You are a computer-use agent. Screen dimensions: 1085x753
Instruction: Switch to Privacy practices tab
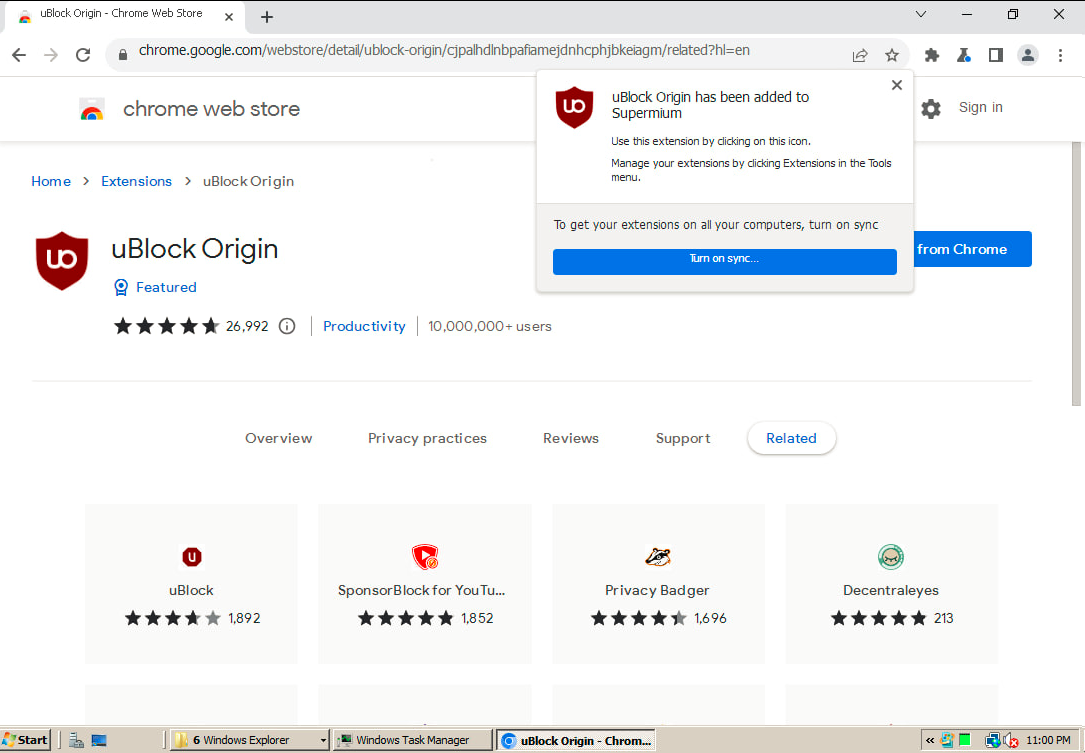pyautogui.click(x=427, y=438)
